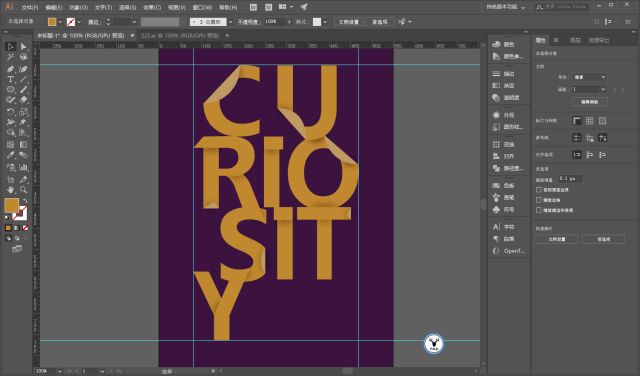The height and width of the screenshot is (376, 640).
Task: Click the Document Setup button in Quick Actions
Action: tap(557, 239)
